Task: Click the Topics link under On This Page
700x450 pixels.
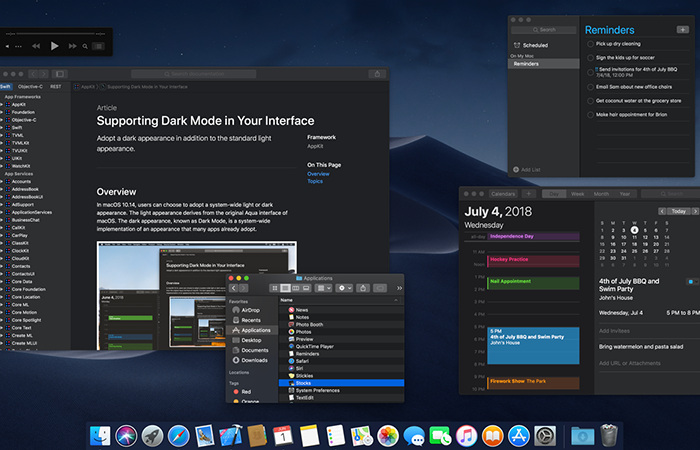Action: coord(315,181)
